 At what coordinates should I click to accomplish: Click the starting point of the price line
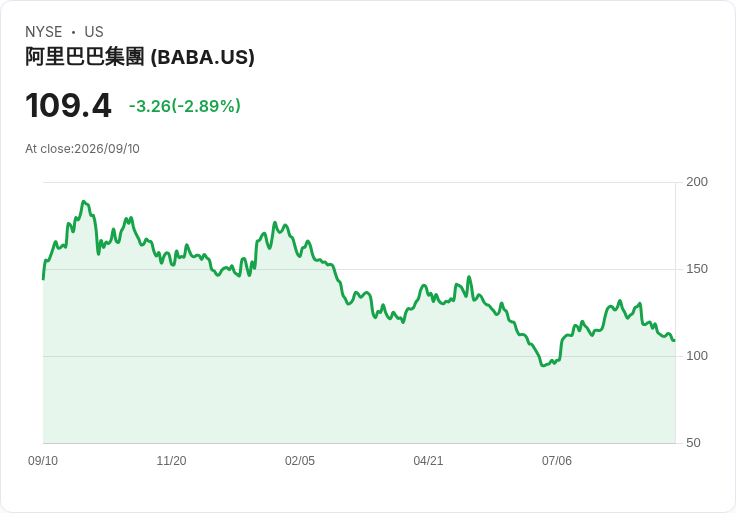[x=44, y=279]
